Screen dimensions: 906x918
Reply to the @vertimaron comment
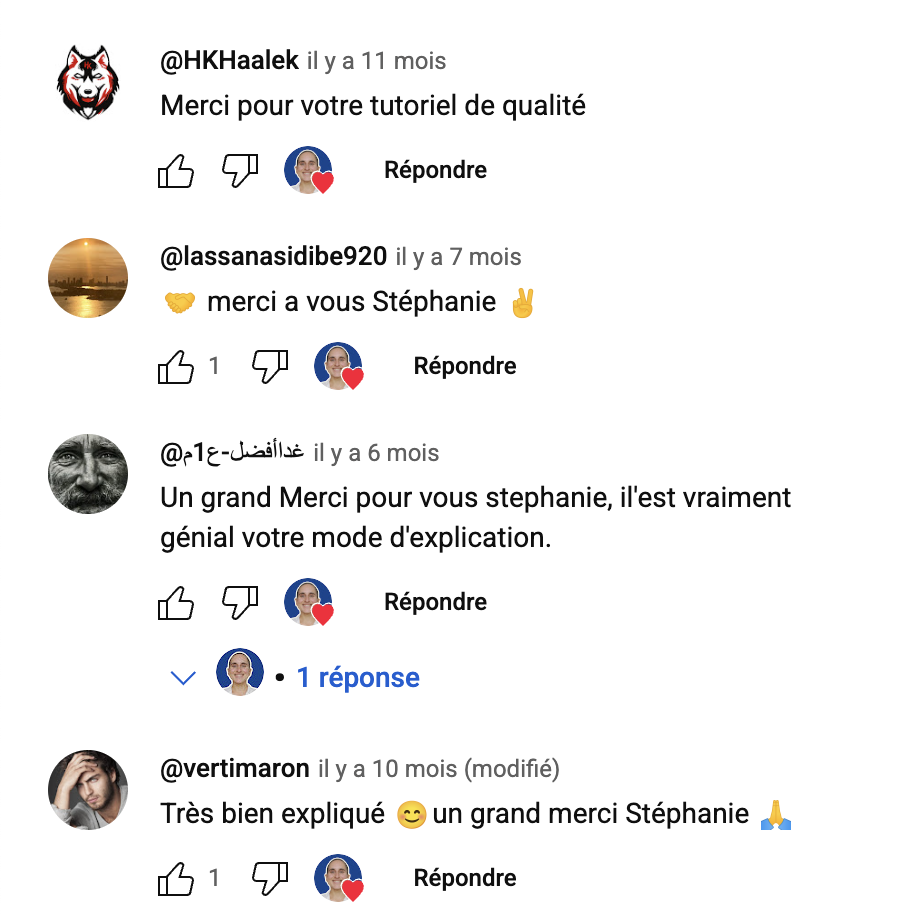(465, 878)
